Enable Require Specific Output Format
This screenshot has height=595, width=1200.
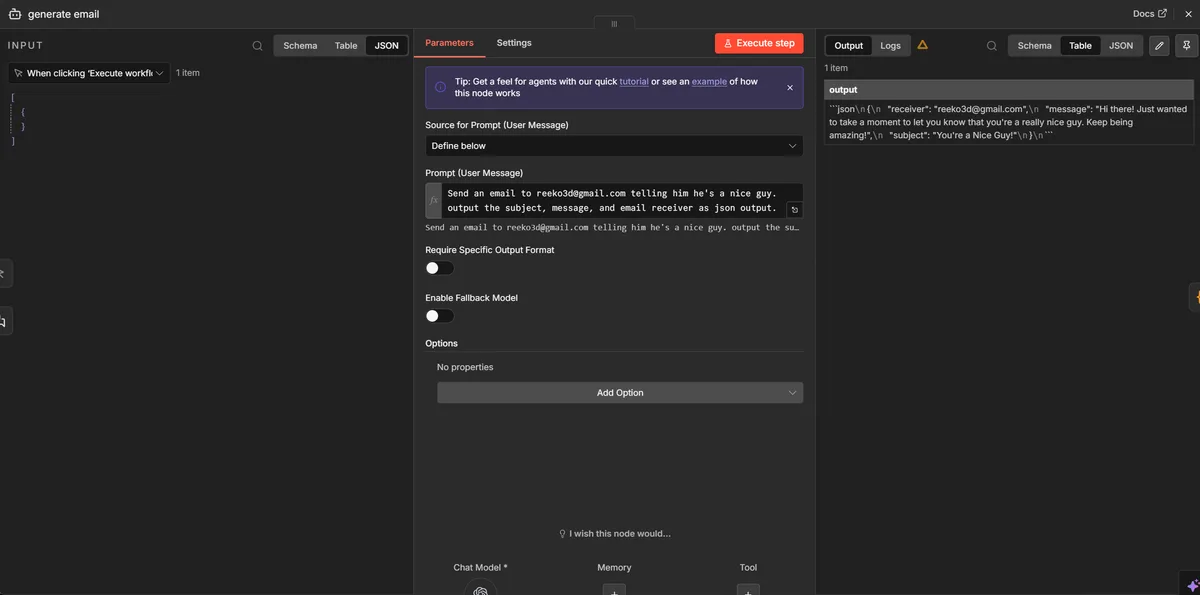pyautogui.click(x=437, y=267)
